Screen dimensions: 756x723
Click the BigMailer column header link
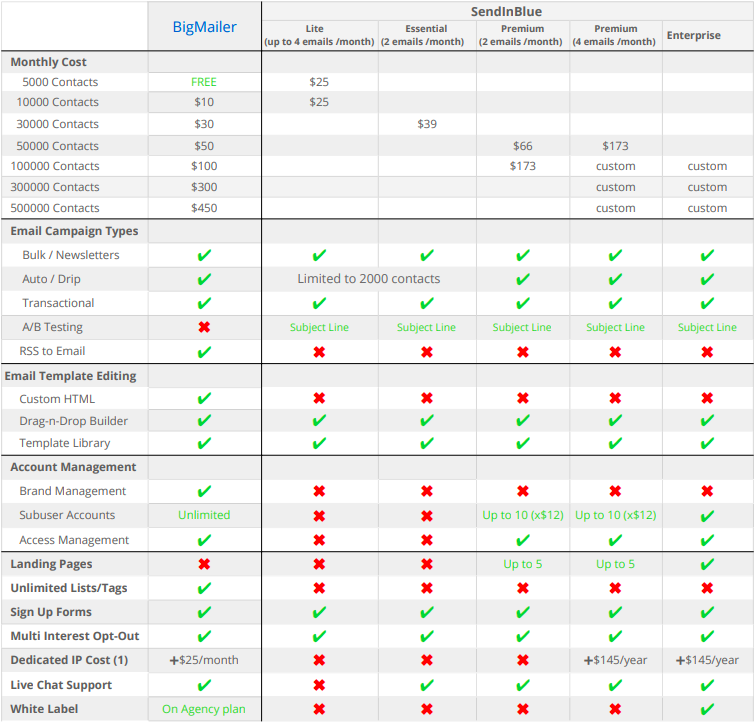[204, 27]
